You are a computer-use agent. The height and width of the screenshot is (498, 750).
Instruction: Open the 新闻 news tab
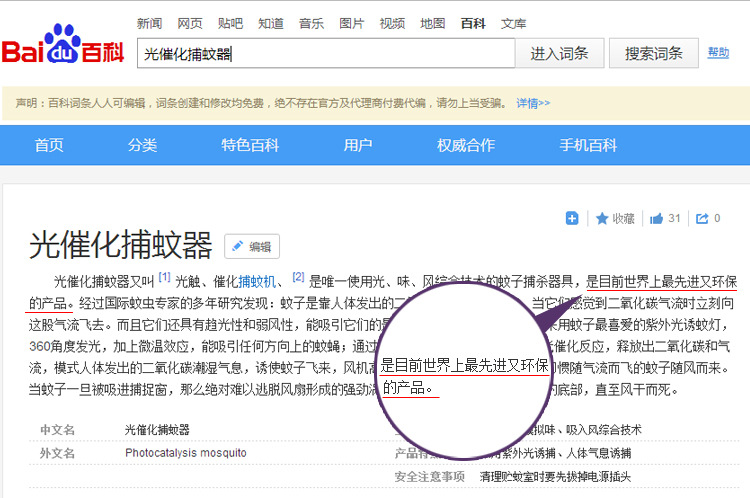click(x=149, y=23)
